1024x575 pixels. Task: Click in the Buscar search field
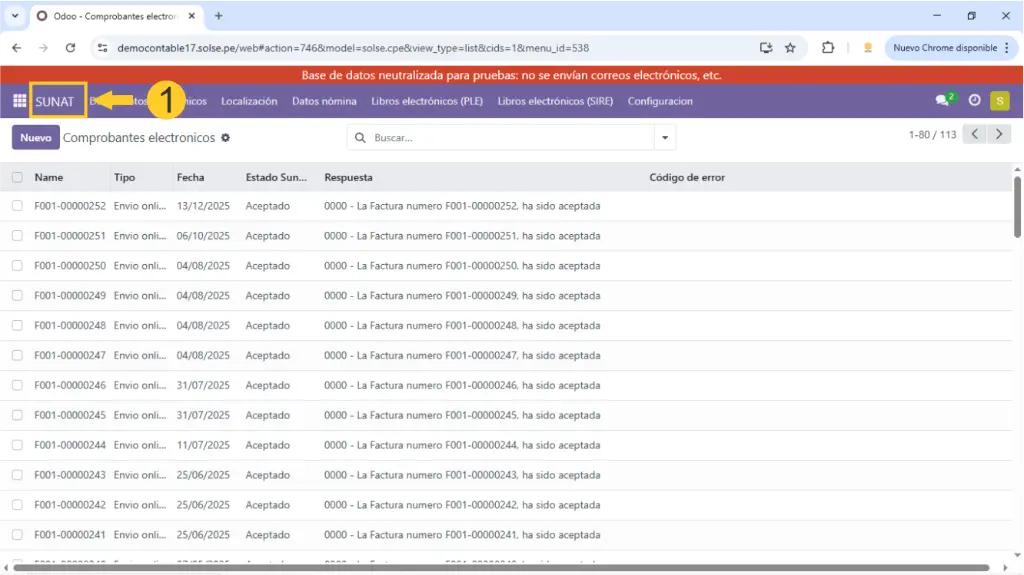pyautogui.click(x=510, y=138)
